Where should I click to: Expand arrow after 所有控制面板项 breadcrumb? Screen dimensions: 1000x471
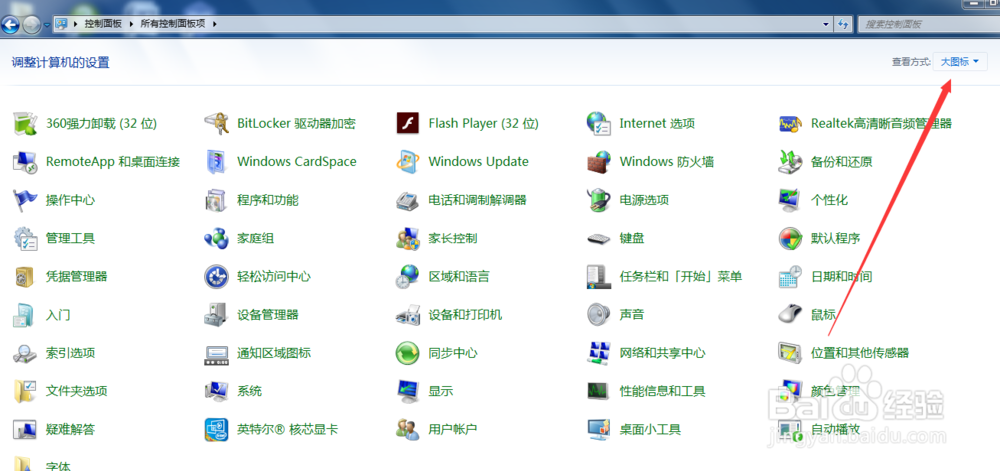(x=214, y=24)
